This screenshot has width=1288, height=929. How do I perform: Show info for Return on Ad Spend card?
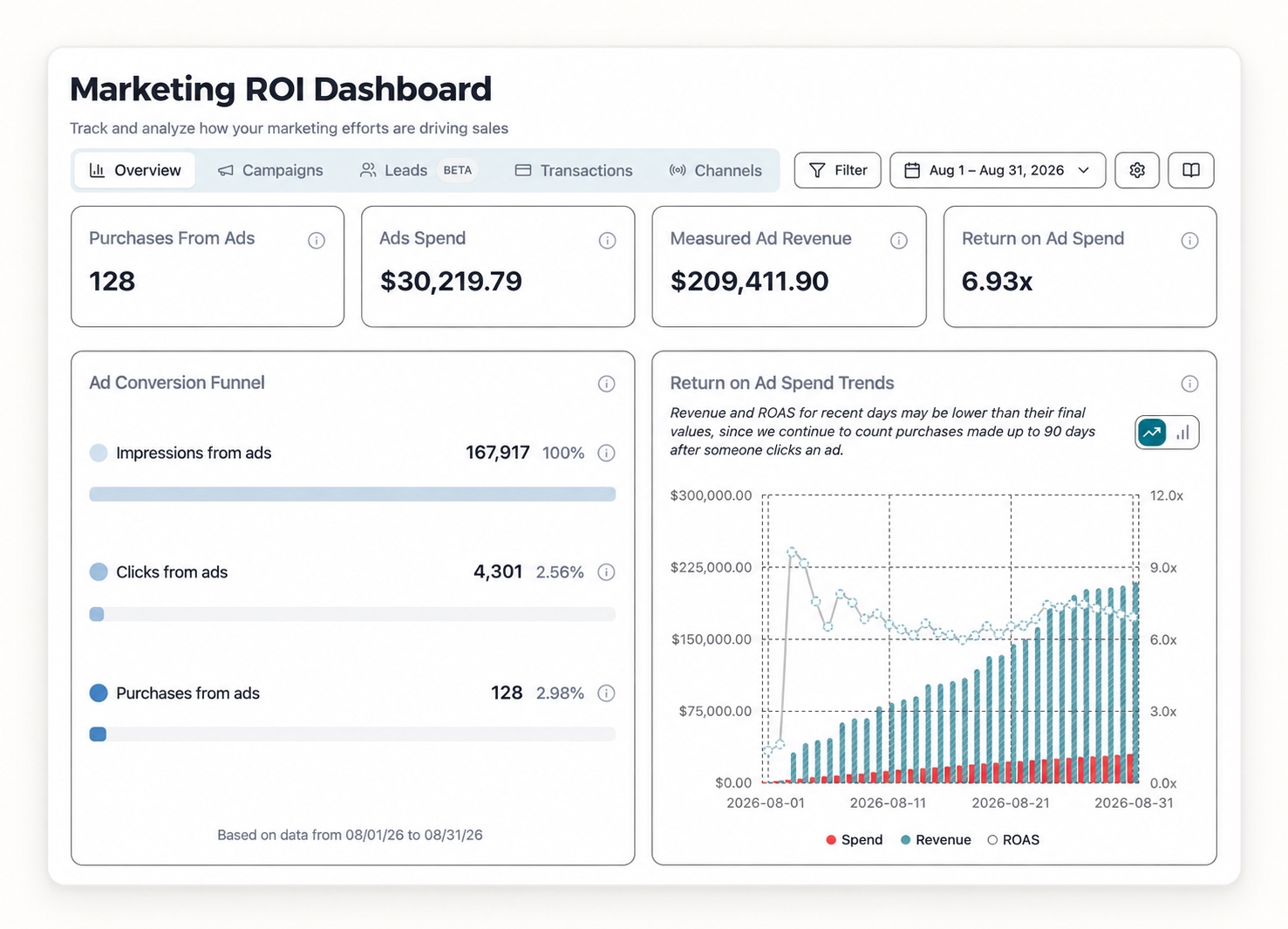[x=1189, y=241]
